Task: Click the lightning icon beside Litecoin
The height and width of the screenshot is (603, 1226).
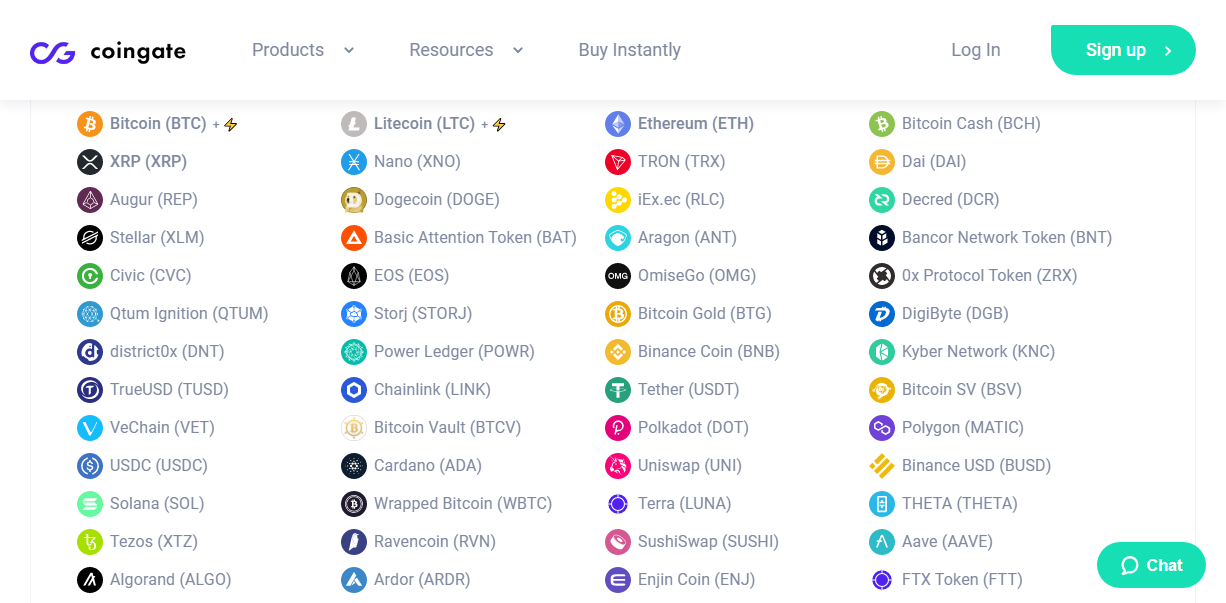Action: click(499, 125)
